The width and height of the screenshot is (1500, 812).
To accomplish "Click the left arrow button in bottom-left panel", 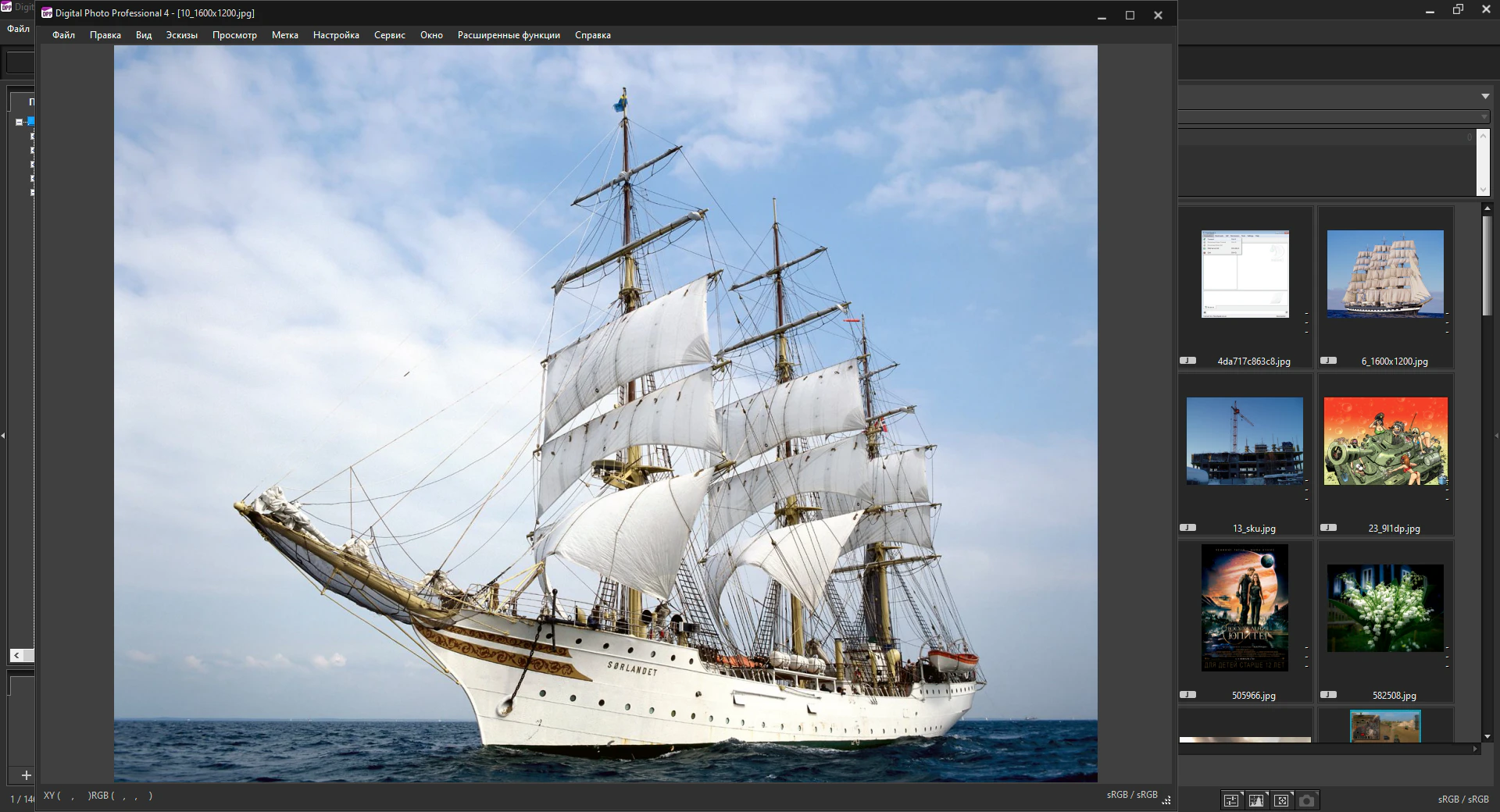I will click(16, 655).
